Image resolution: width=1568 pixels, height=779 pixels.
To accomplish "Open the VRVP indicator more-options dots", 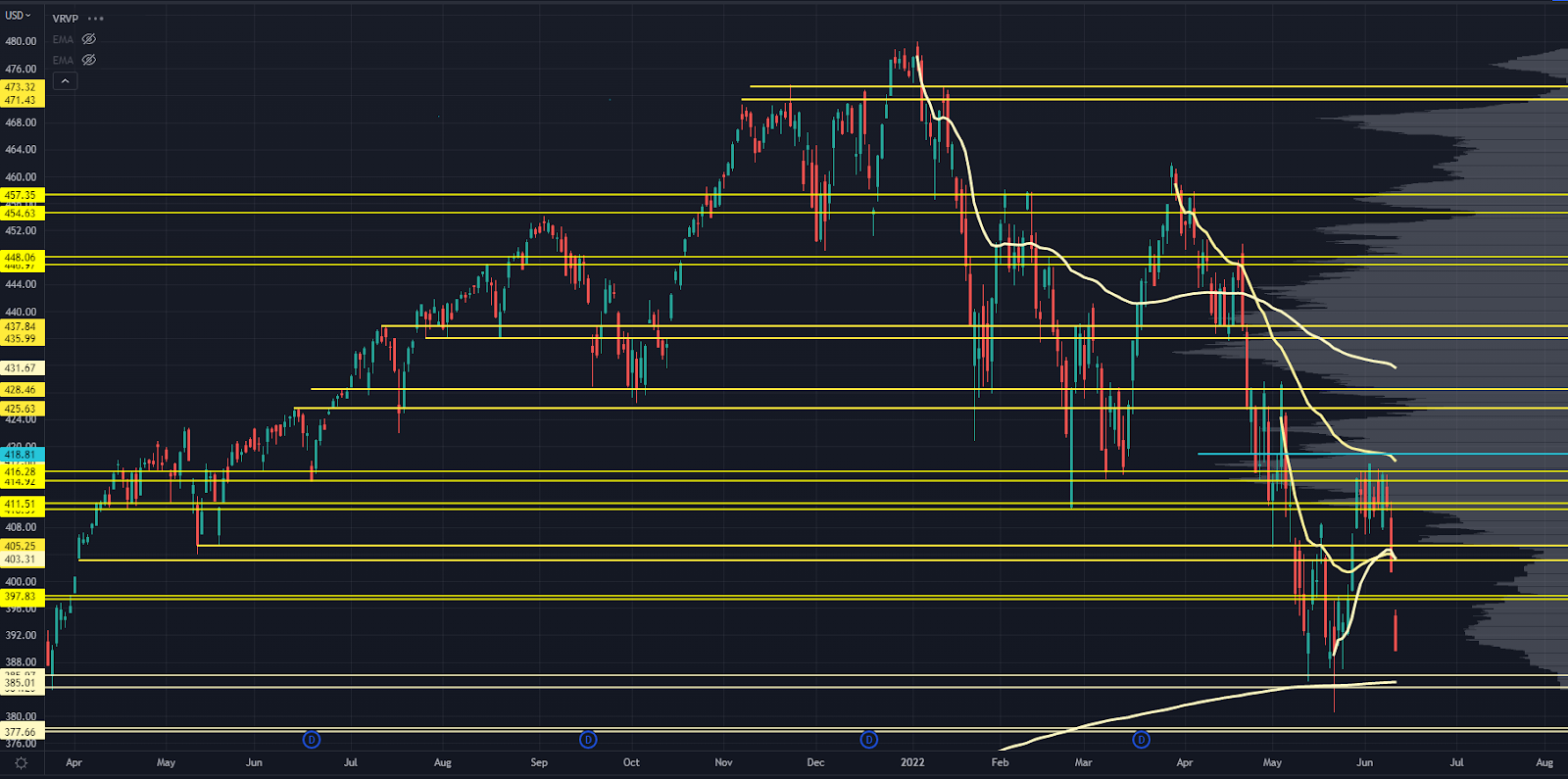I will pyautogui.click(x=95, y=19).
